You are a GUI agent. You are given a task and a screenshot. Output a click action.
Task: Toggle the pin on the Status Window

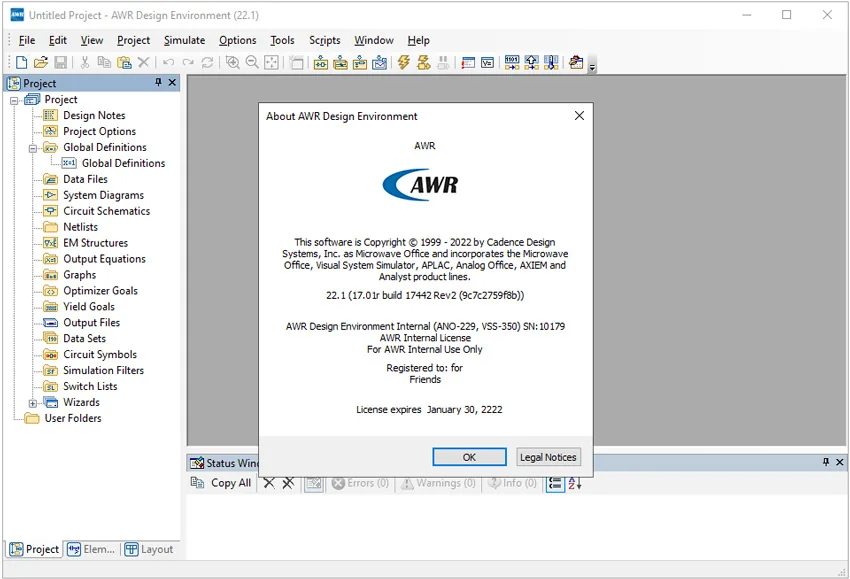pyautogui.click(x=826, y=462)
